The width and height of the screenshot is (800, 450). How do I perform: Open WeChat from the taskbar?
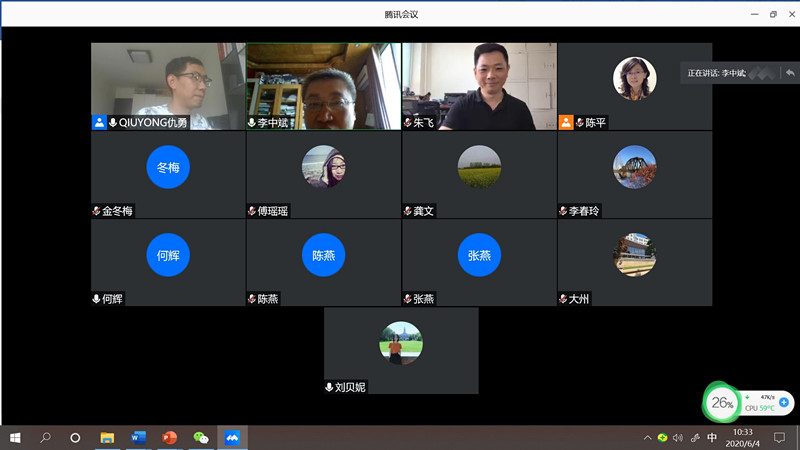pos(201,438)
